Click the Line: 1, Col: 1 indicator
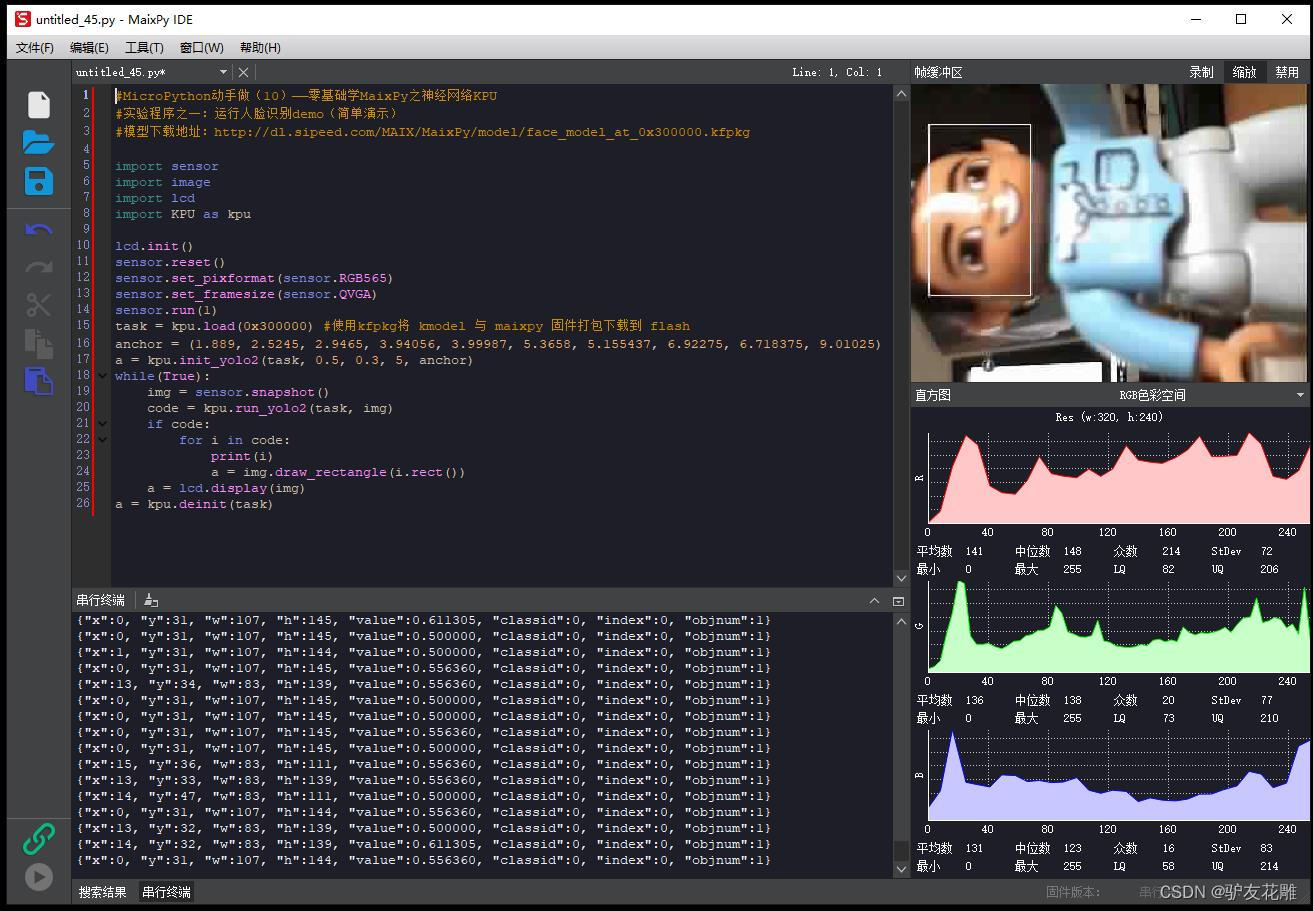The width and height of the screenshot is (1313, 911). 837,72
